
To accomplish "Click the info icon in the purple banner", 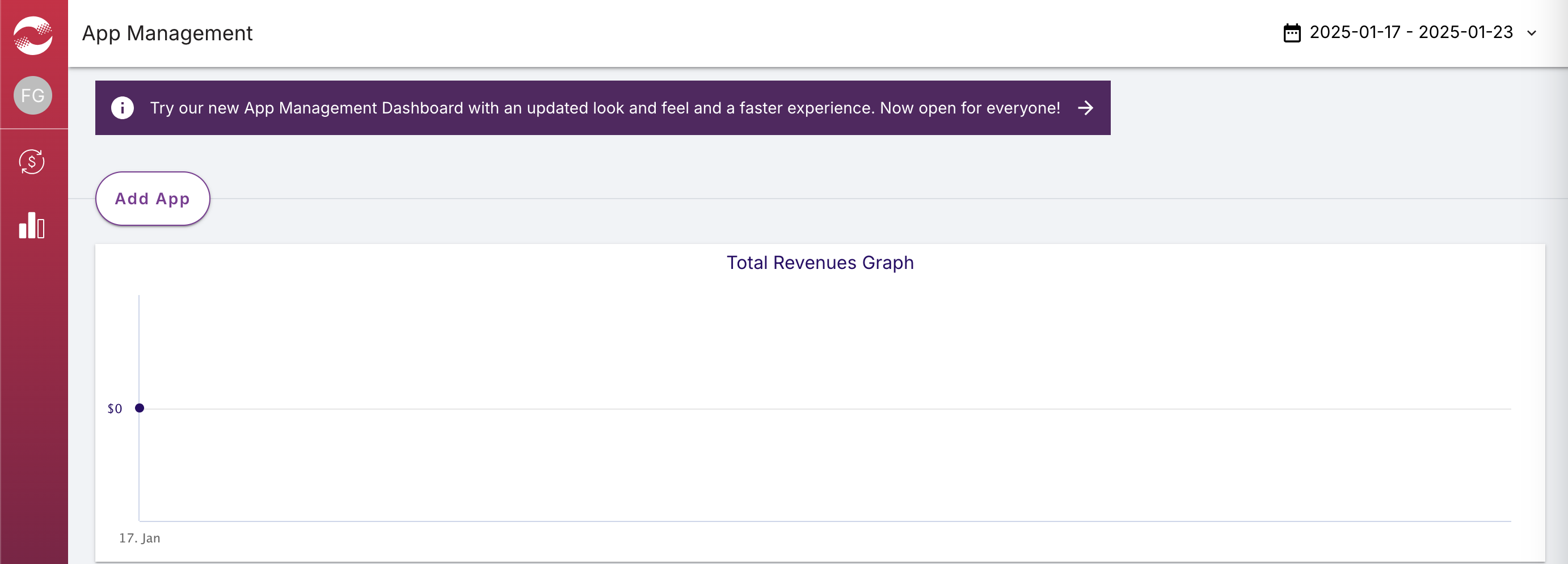I will [x=123, y=108].
